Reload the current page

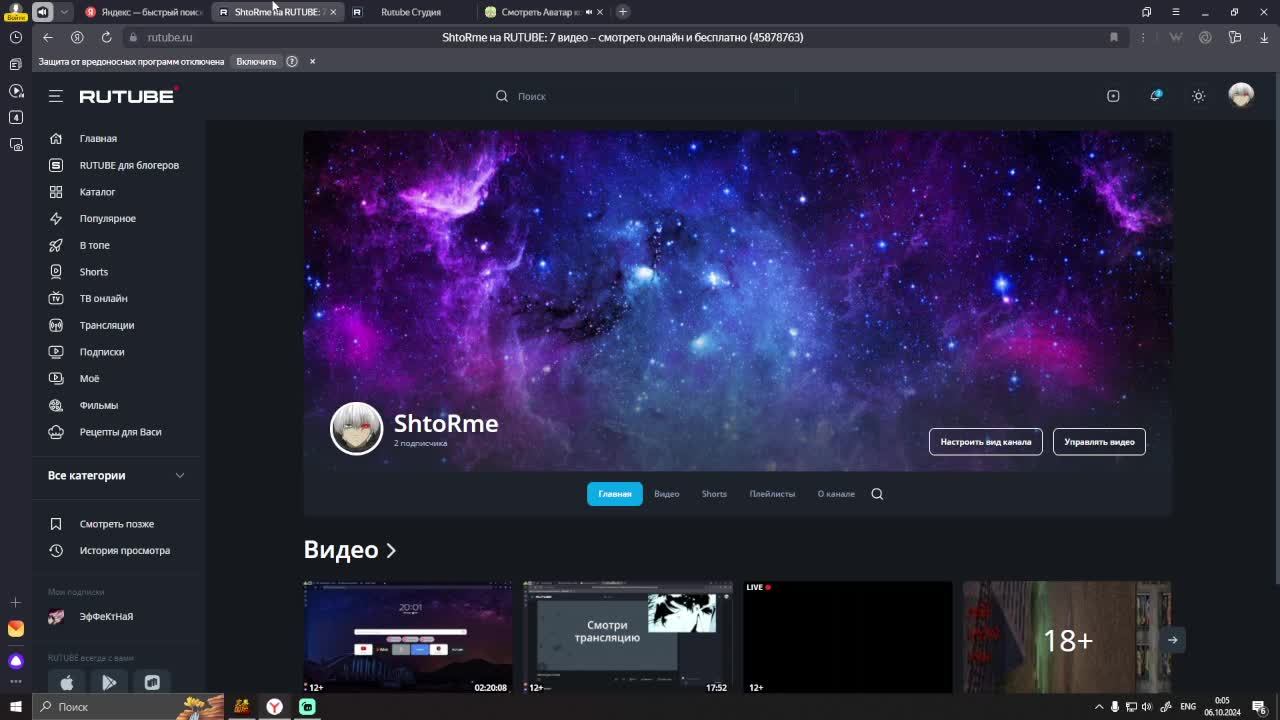(106, 37)
